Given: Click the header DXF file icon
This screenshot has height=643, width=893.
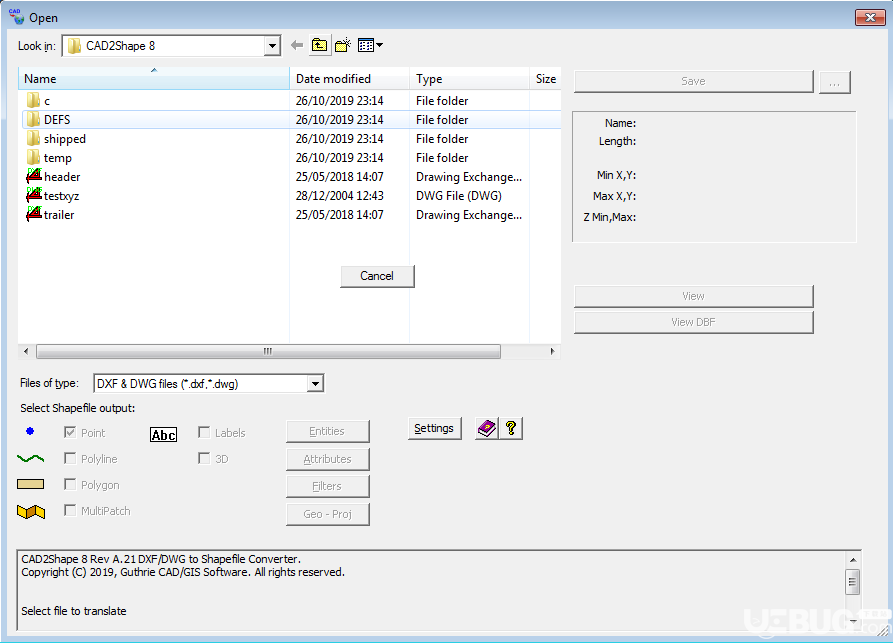Looking at the screenshot, I should [34, 176].
